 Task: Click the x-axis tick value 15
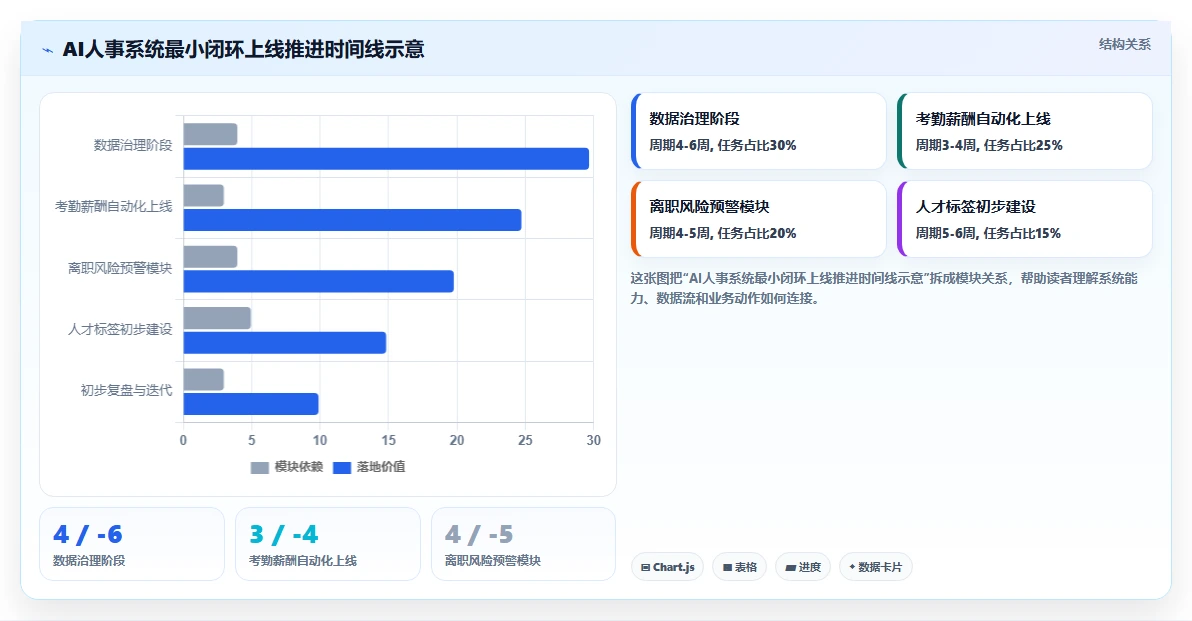[388, 441]
